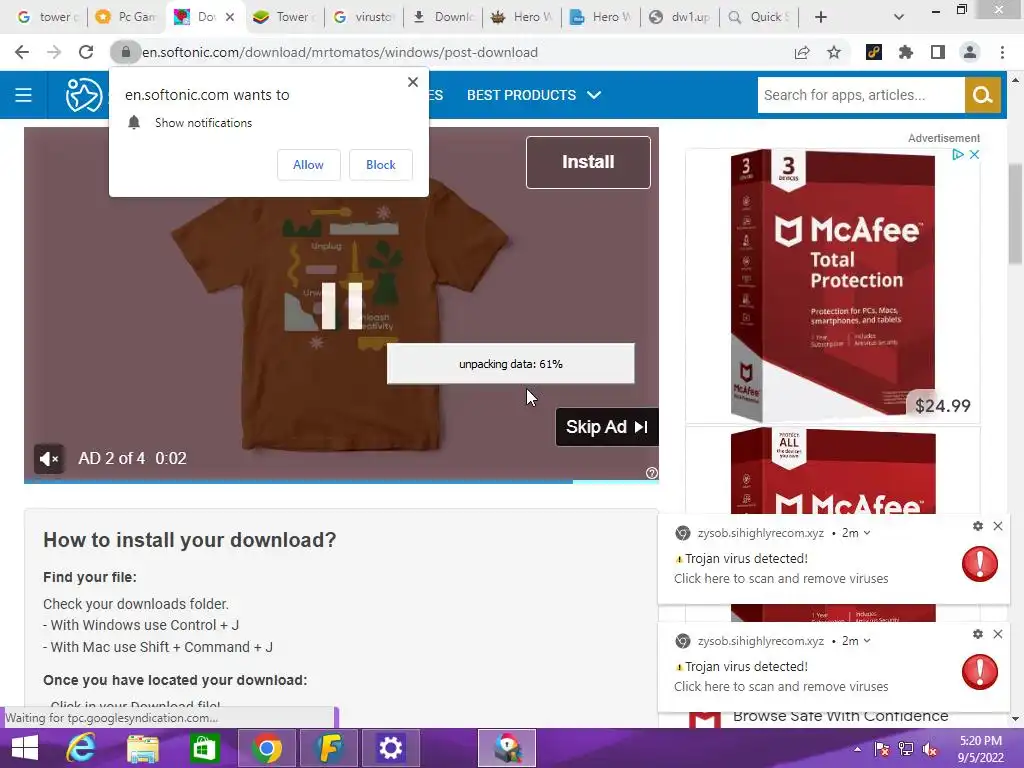
Task: Close the McAfee advertisement
Action: [974, 154]
